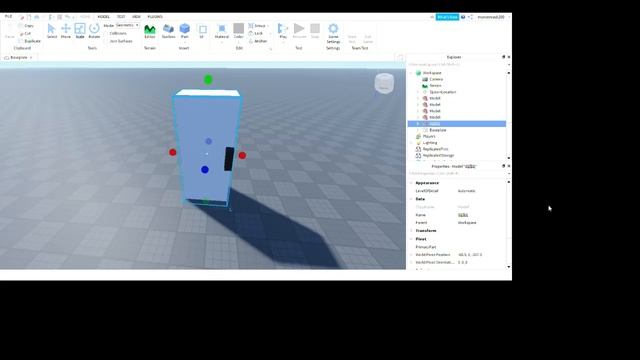Switch to the PLUGINS tab

(155, 17)
